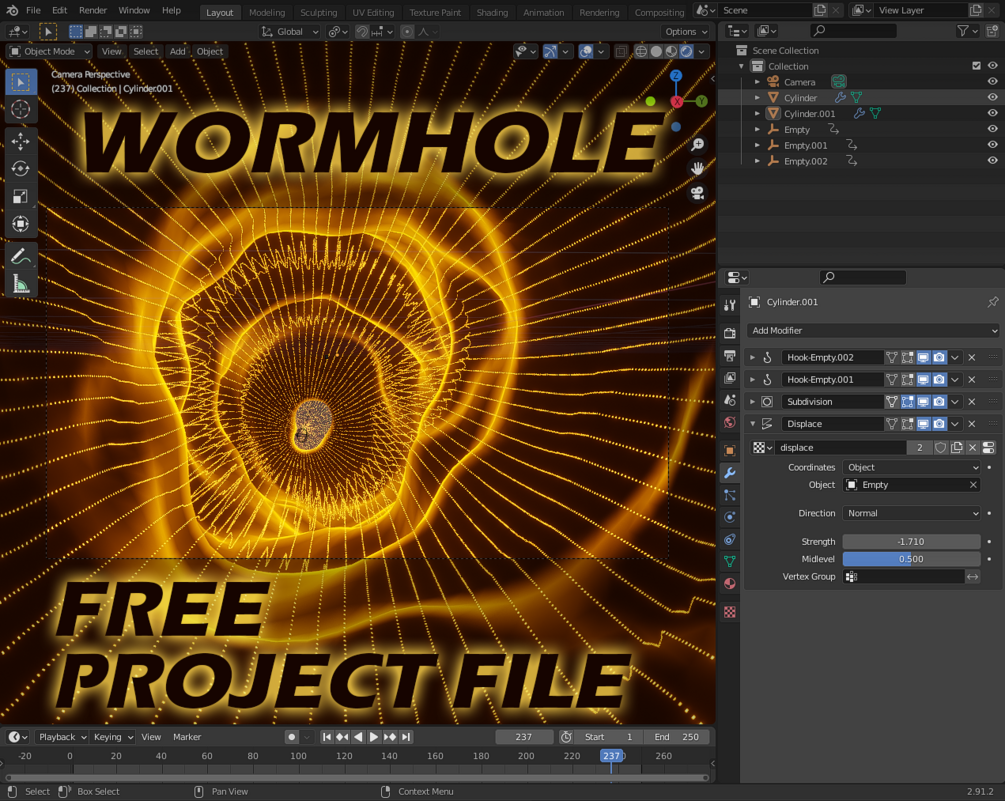Toggle the viewport X-ray button
Viewport: 1005px width, 801px height.
tap(621, 51)
